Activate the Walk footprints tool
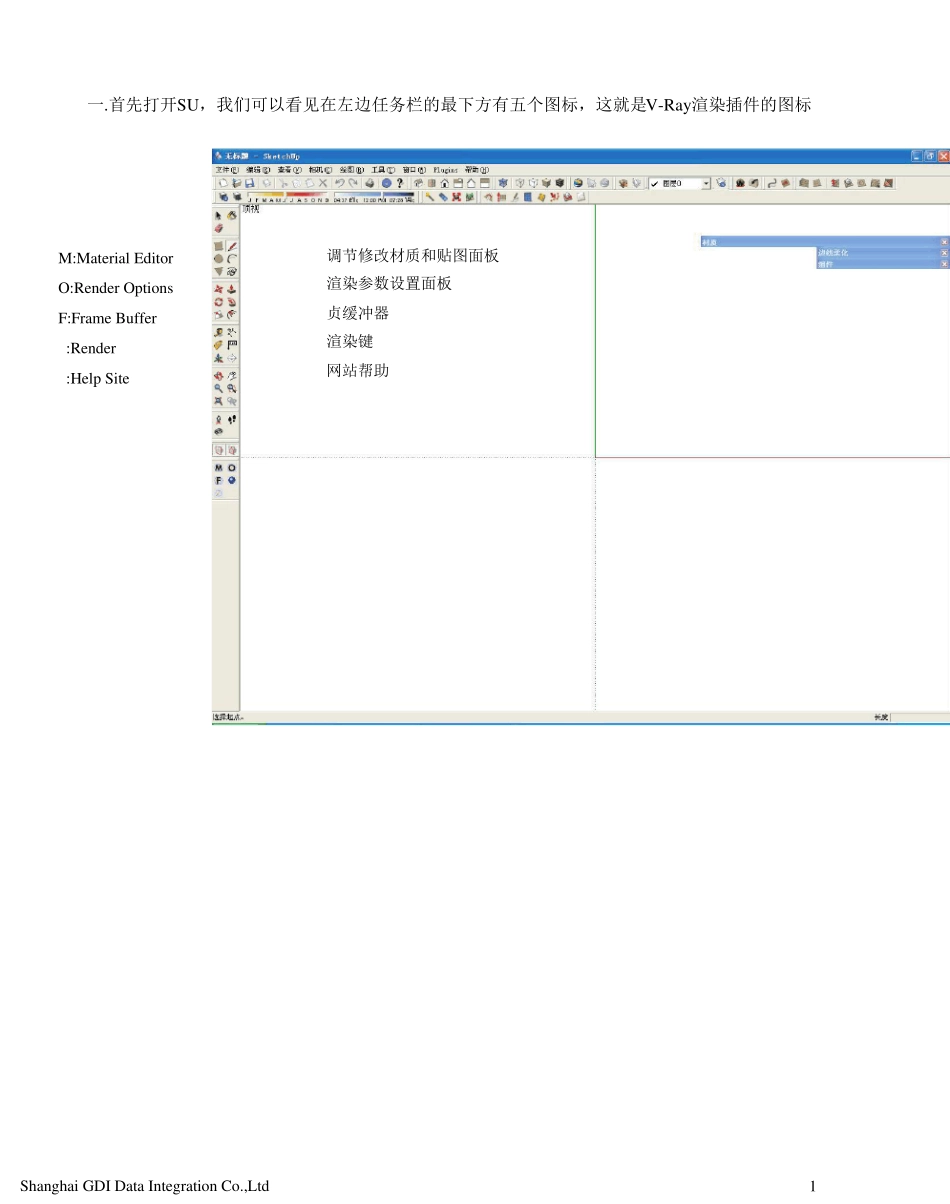 pyautogui.click(x=232, y=419)
